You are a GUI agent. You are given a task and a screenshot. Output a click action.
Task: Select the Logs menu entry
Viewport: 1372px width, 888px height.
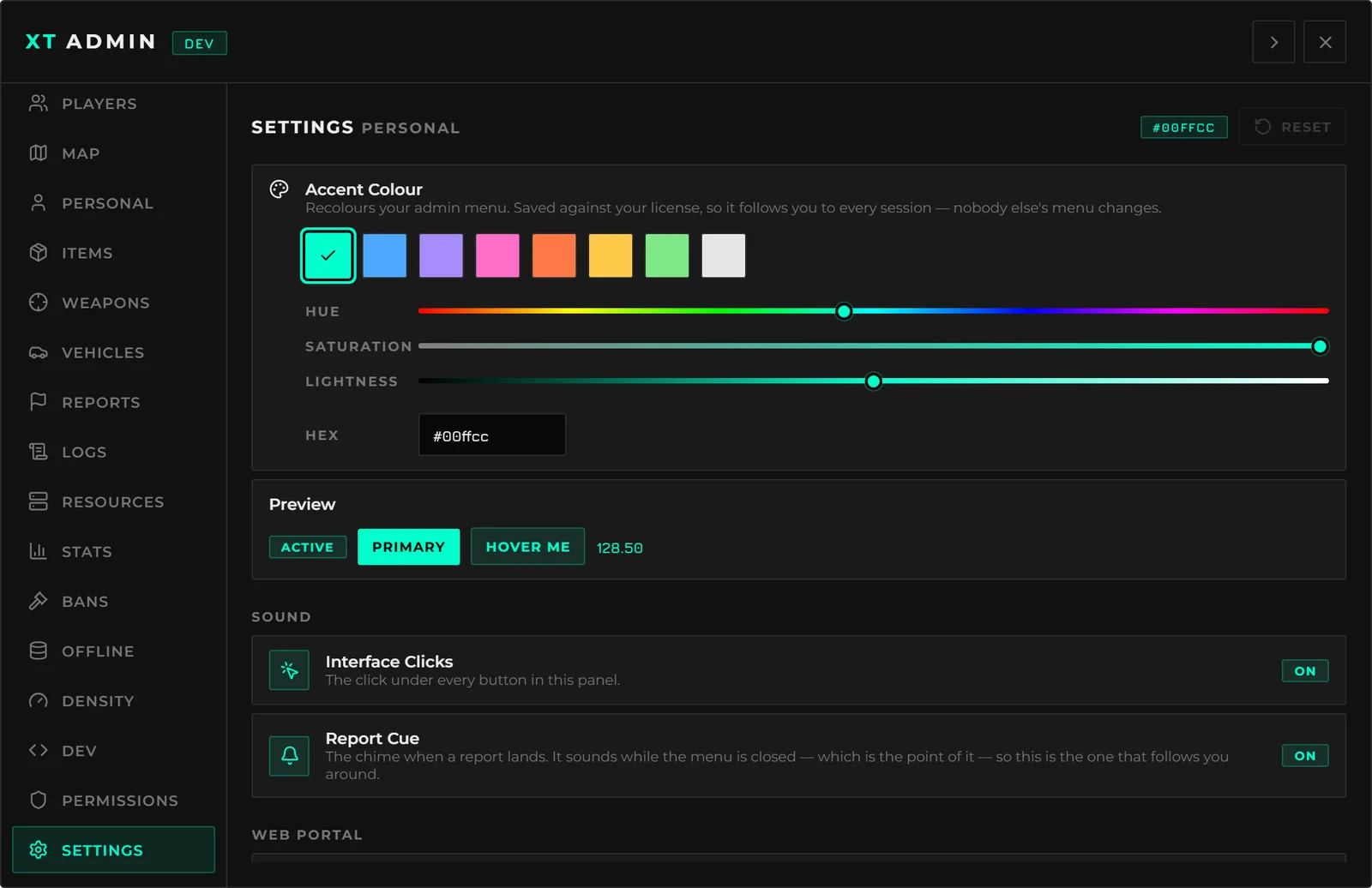pyautogui.click(x=113, y=452)
